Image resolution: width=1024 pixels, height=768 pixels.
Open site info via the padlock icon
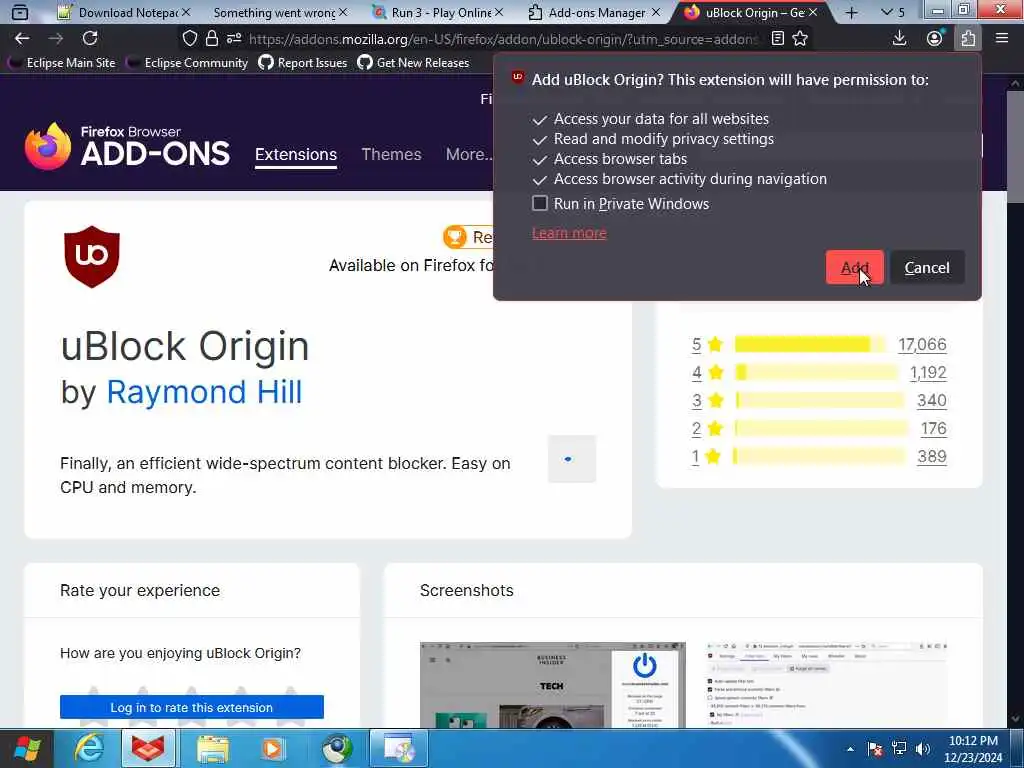tap(212, 39)
